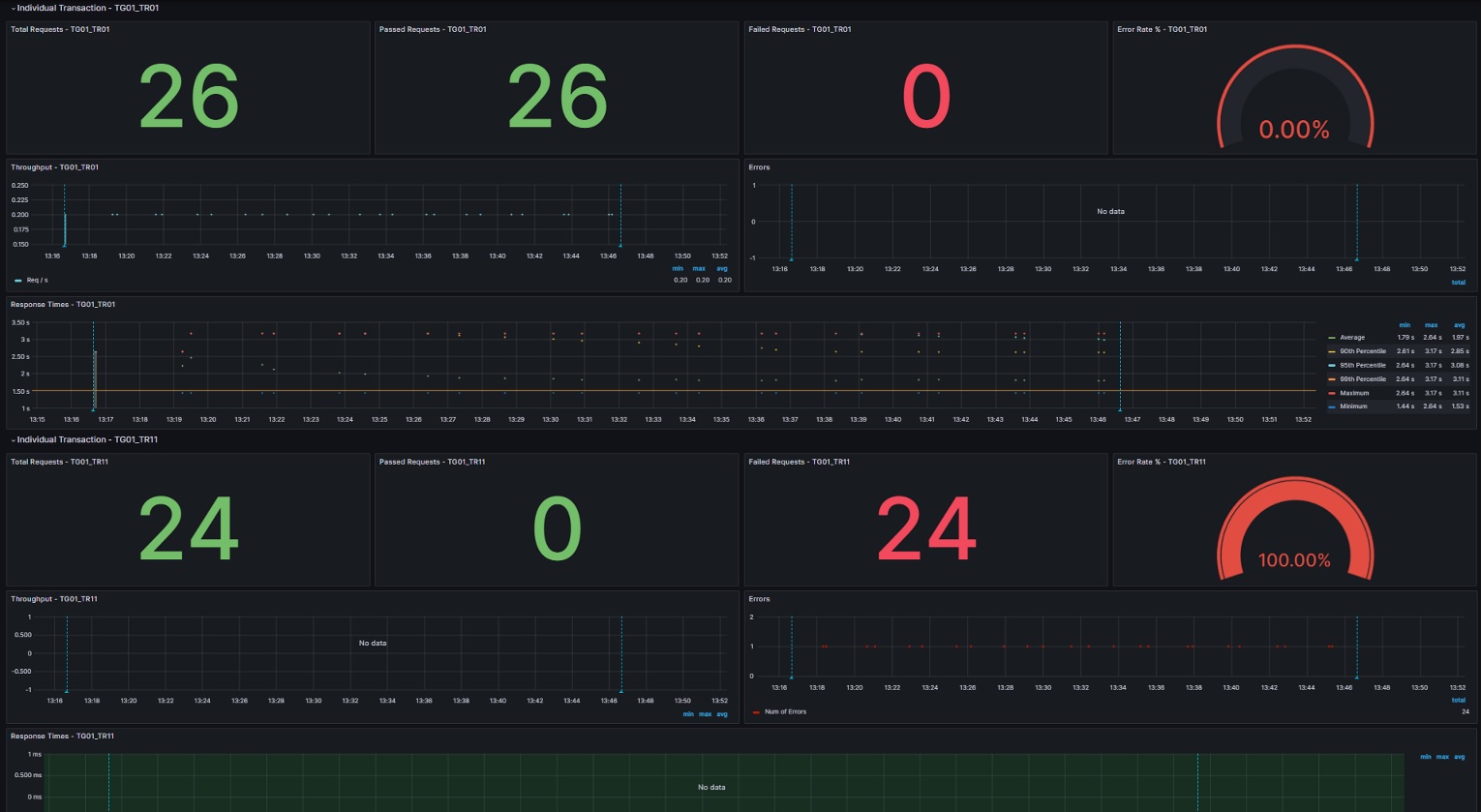The height and width of the screenshot is (812, 1481).
Task: Sort Response Times TG01_TR01 legend by min
Action: (x=1405, y=325)
